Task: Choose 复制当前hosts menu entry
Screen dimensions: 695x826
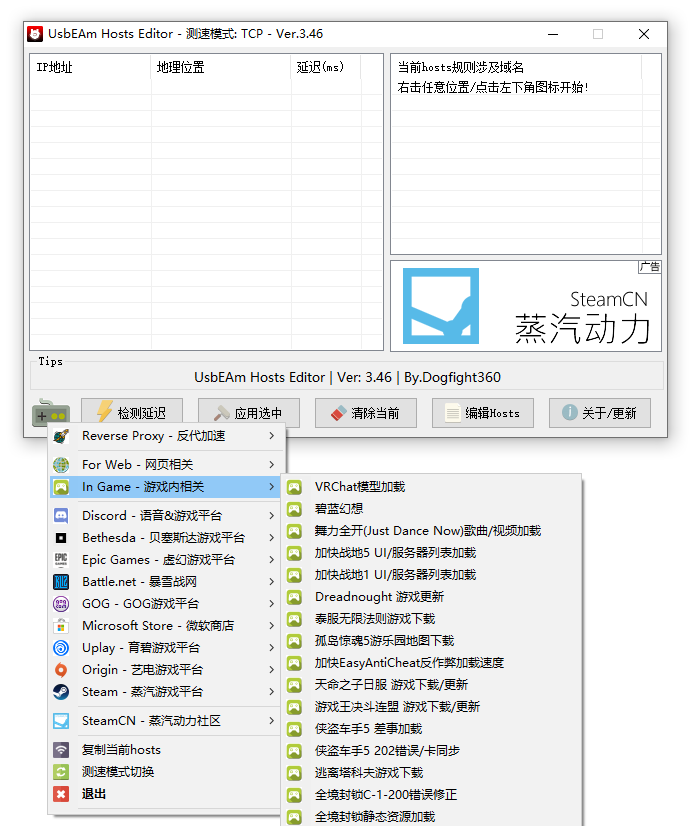Action: tap(165, 750)
